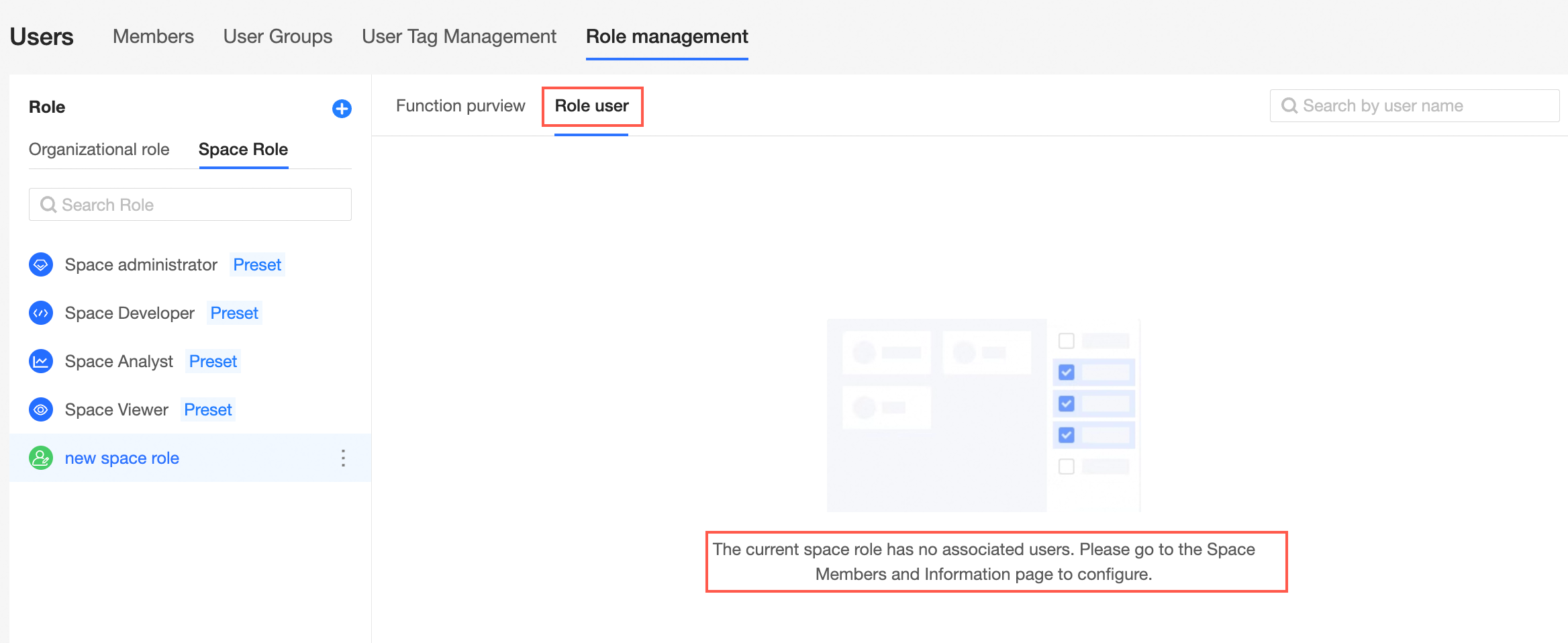1568x643 pixels.
Task: Click magnifier icon in Search Role box
Action: [x=48, y=205]
